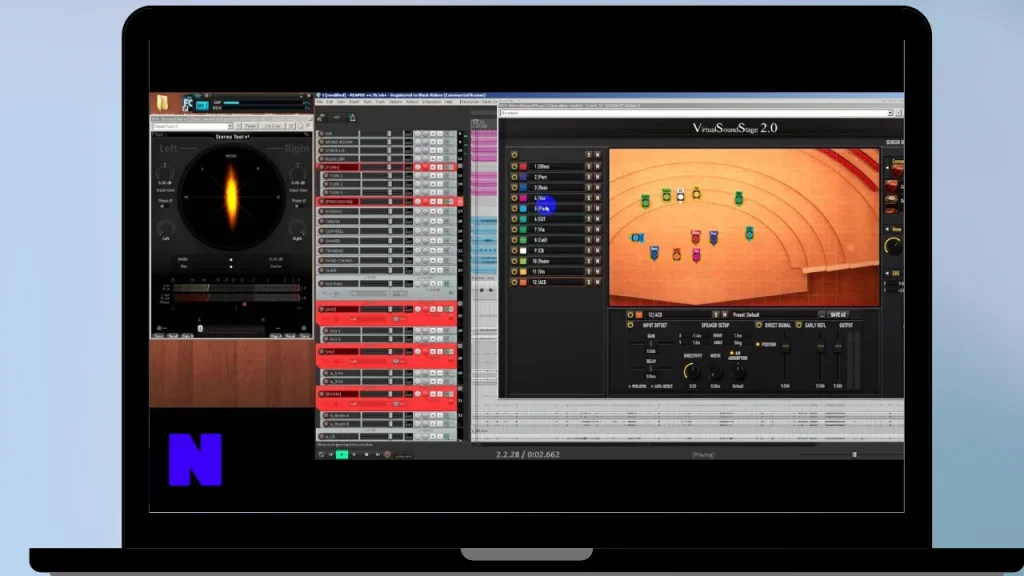Toggle the Direct Signal power button
The height and width of the screenshot is (576, 1024).
coord(759,325)
